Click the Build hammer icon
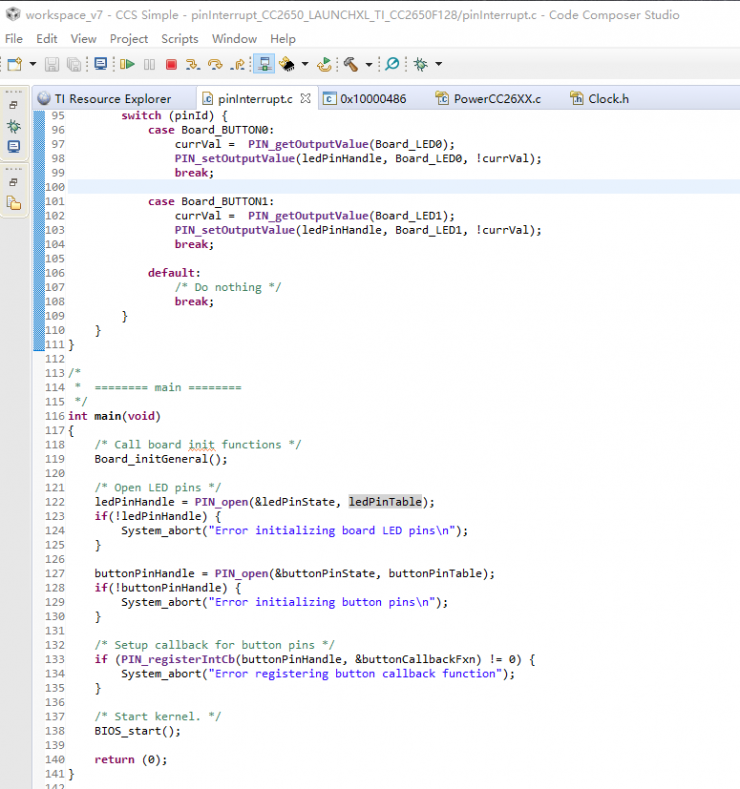This screenshot has width=740, height=789. 351,64
